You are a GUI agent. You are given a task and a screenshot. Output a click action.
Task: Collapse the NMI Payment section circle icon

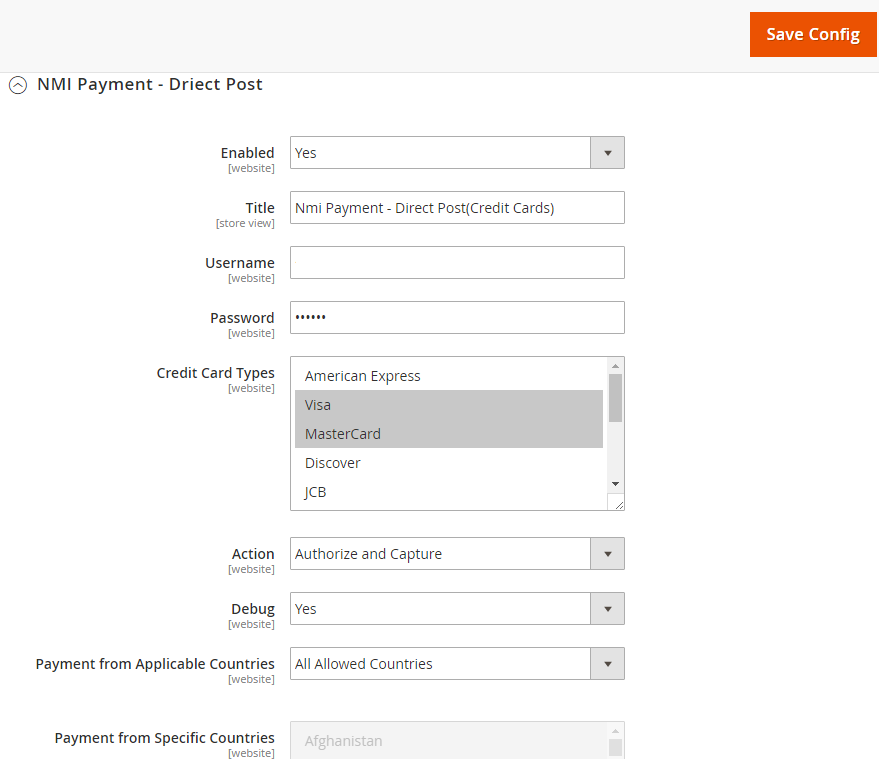[18, 85]
